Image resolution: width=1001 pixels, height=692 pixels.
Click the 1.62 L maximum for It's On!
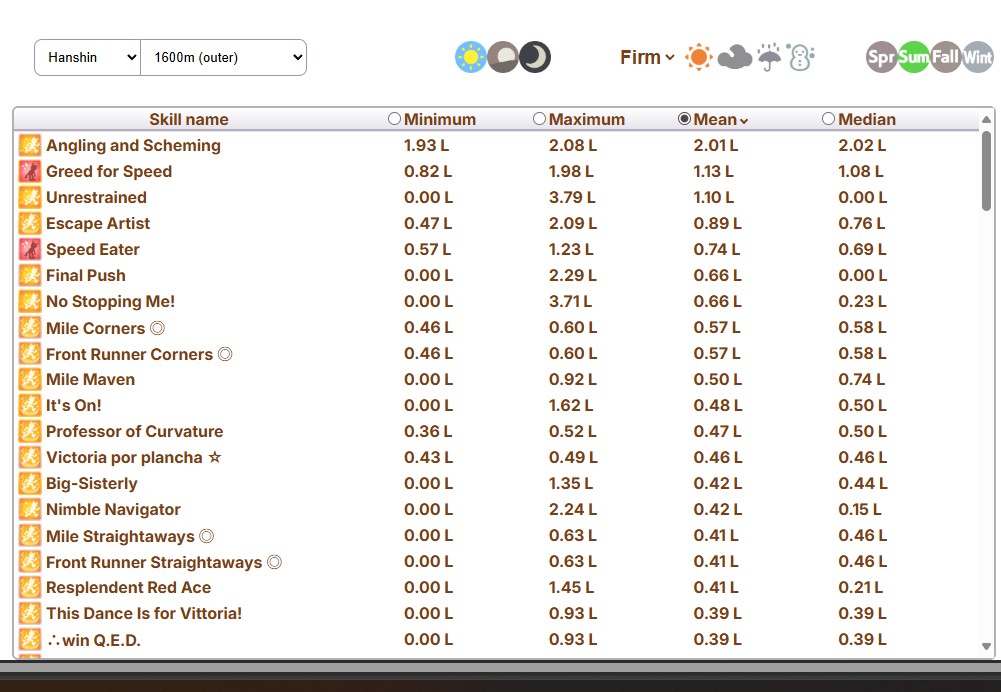coord(571,405)
